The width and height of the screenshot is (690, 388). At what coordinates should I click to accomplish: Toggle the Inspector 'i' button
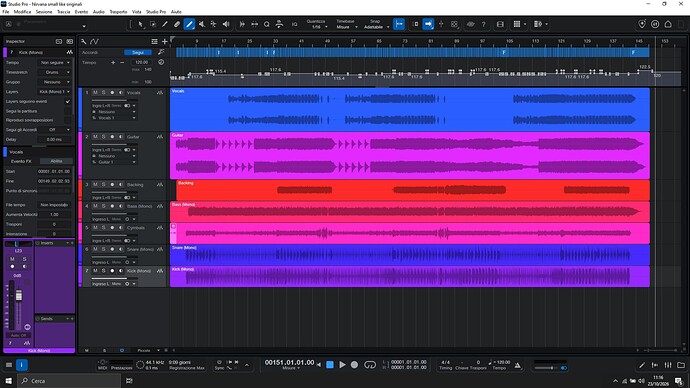click(x=22, y=365)
